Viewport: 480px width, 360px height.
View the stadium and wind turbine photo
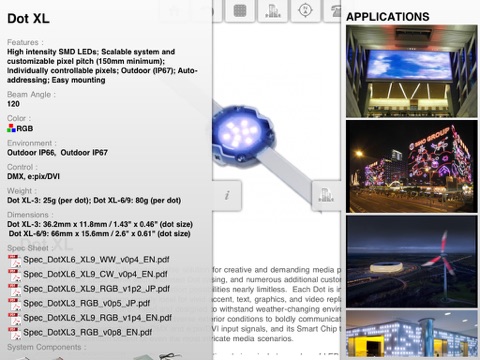click(412, 261)
